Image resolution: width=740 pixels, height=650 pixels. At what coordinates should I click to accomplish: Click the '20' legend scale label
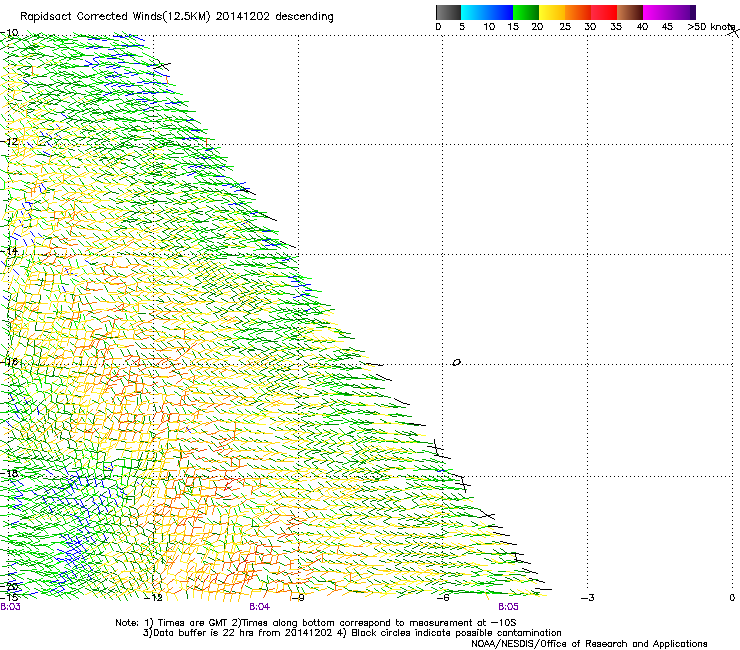537,27
